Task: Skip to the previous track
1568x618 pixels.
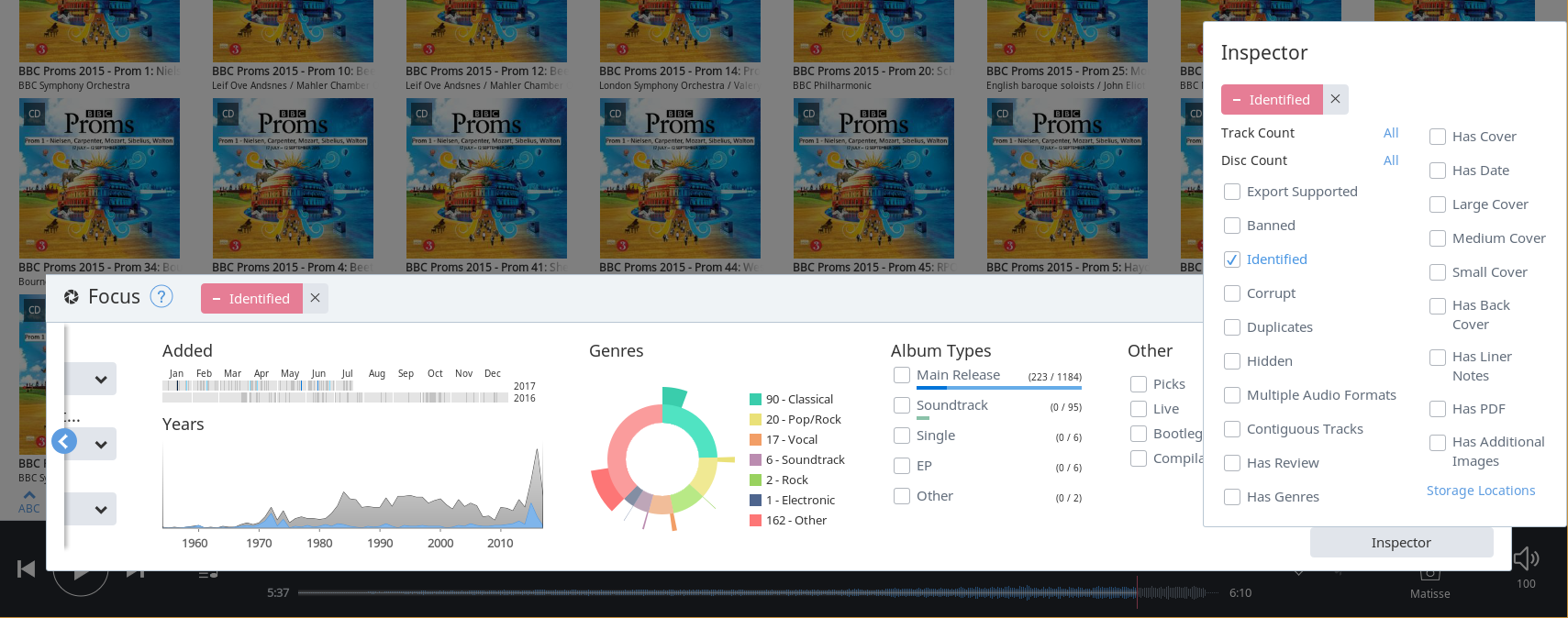Action: click(27, 569)
